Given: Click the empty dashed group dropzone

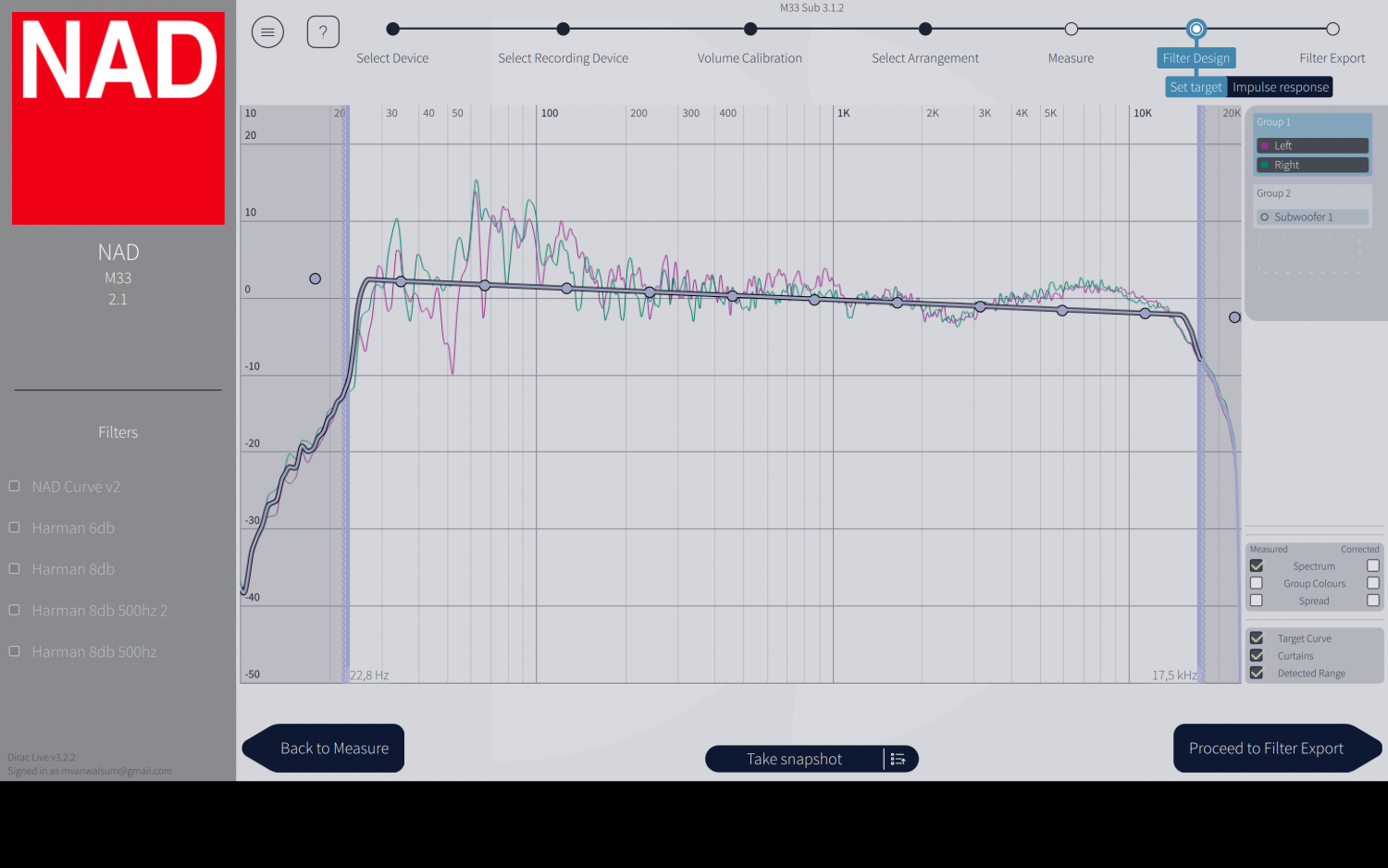Looking at the screenshot, I should (x=1308, y=254).
